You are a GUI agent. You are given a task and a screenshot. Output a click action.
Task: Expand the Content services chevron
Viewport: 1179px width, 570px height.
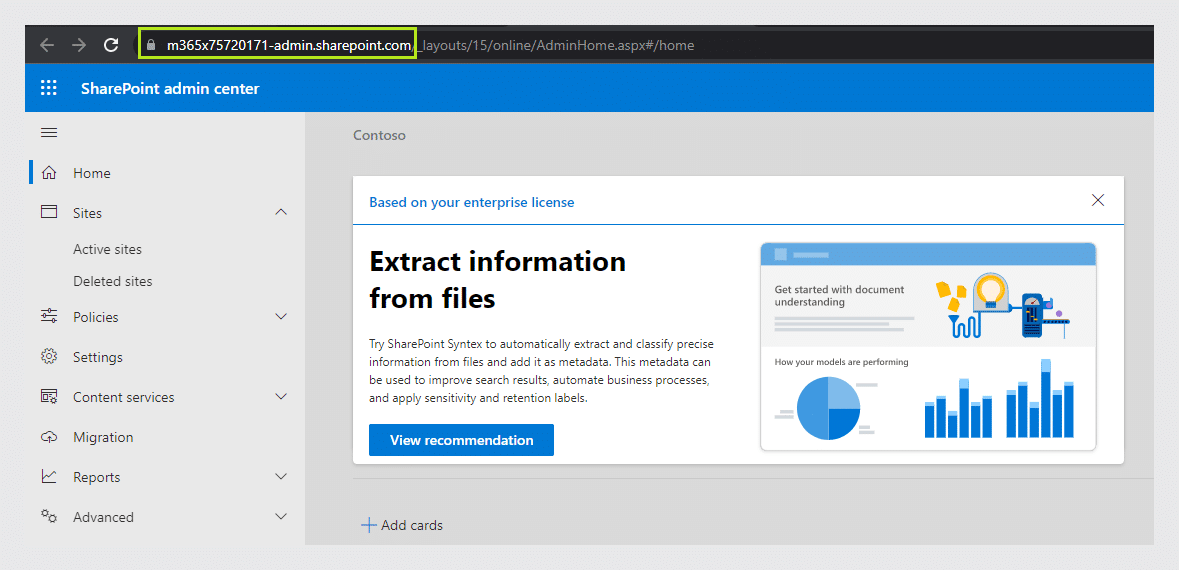point(281,396)
